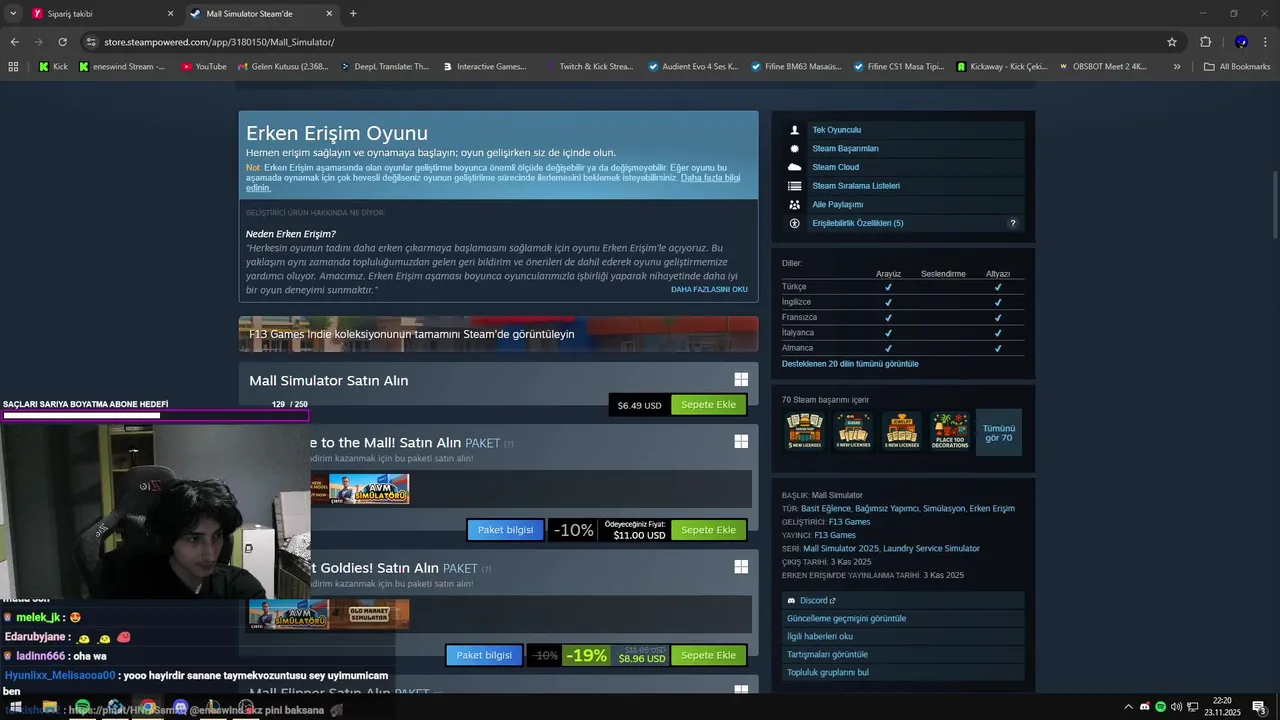Expand developer text with DAHA FAZLASINI OKU
Image resolution: width=1280 pixels, height=720 pixels.
[x=709, y=290]
